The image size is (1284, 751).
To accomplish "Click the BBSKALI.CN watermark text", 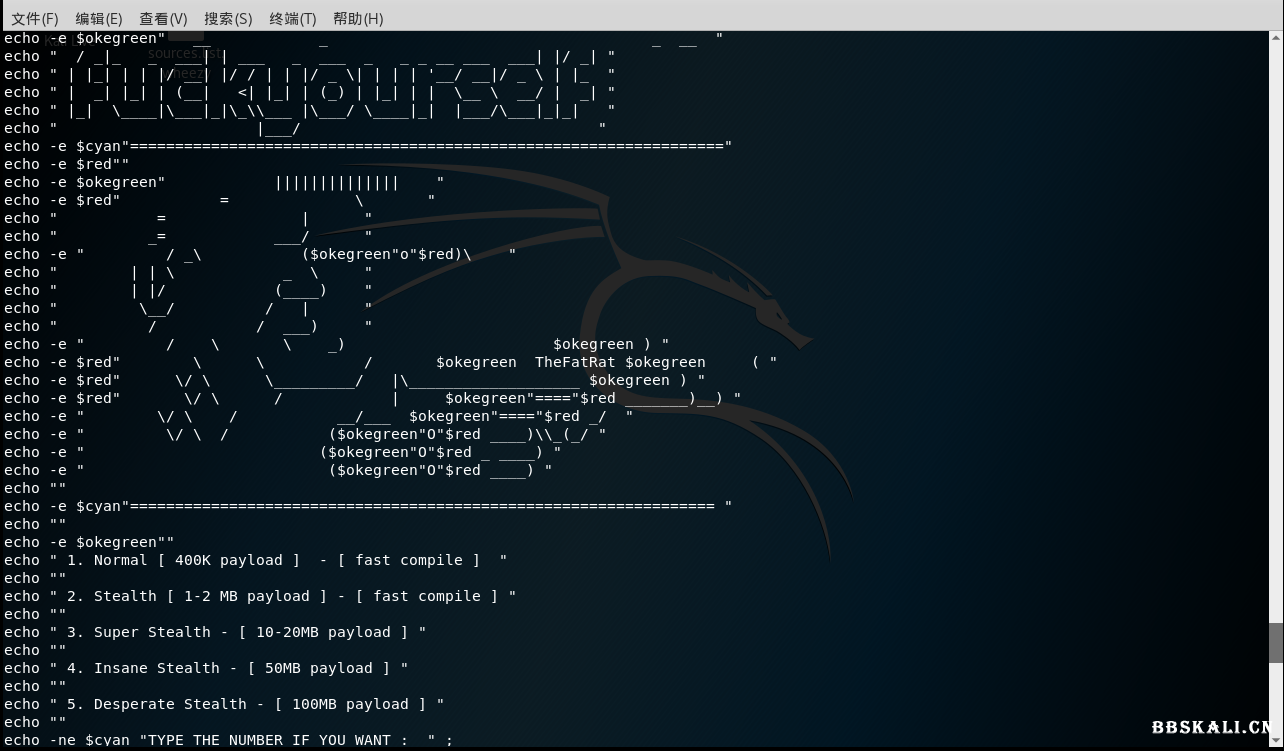I will (x=1215, y=728).
